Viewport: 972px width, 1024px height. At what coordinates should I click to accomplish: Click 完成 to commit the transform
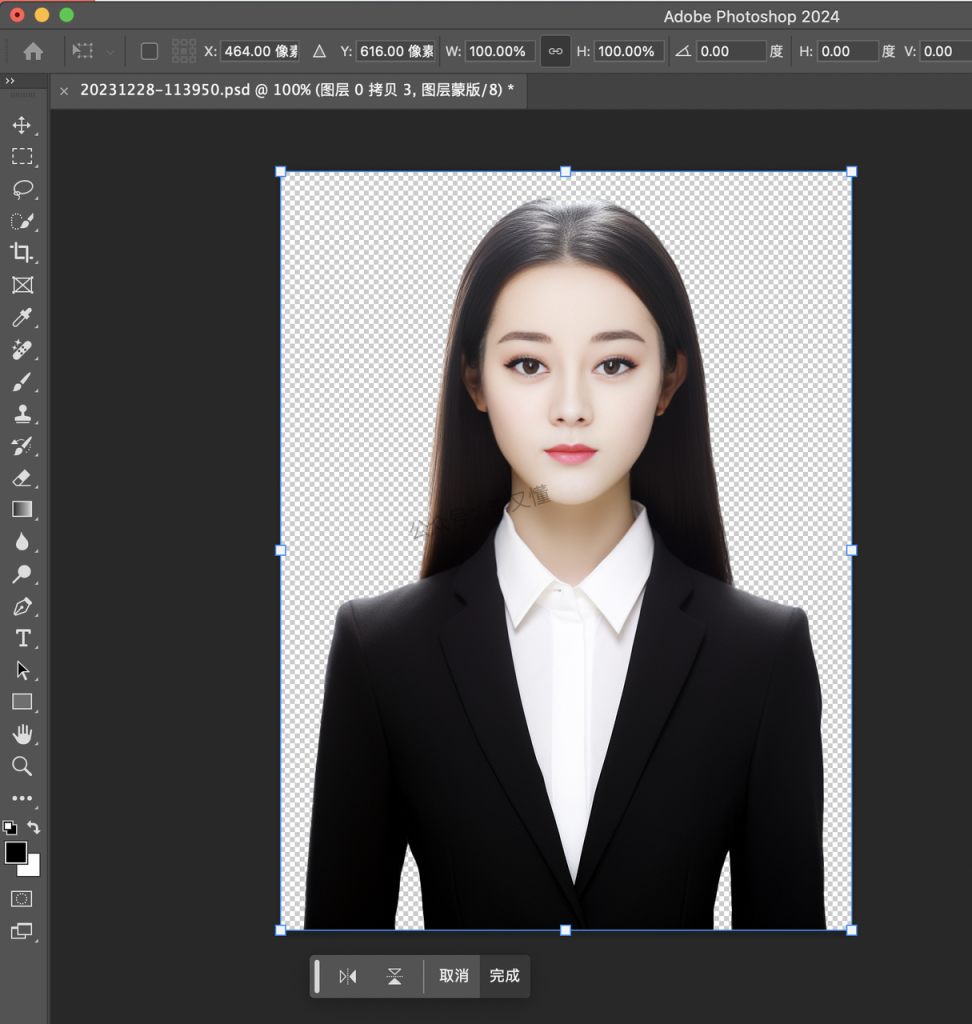504,976
